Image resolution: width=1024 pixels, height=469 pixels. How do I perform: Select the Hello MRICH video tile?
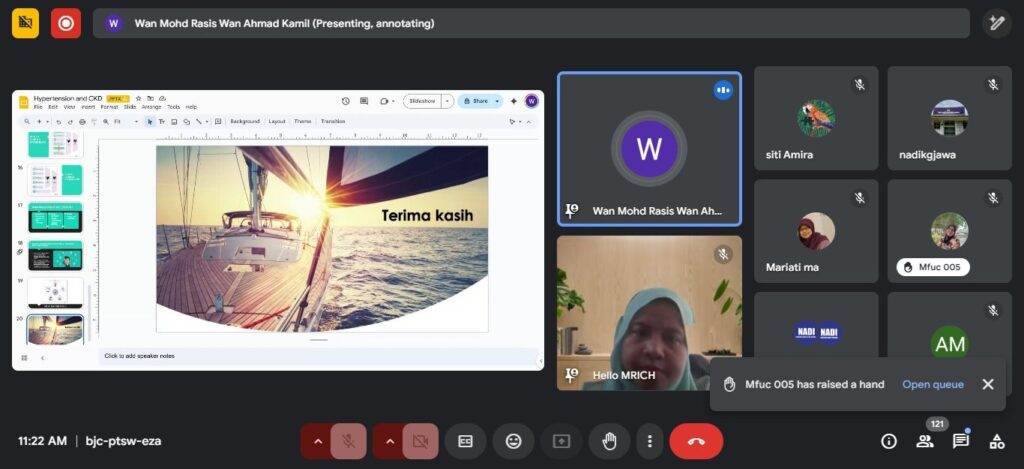(x=649, y=313)
